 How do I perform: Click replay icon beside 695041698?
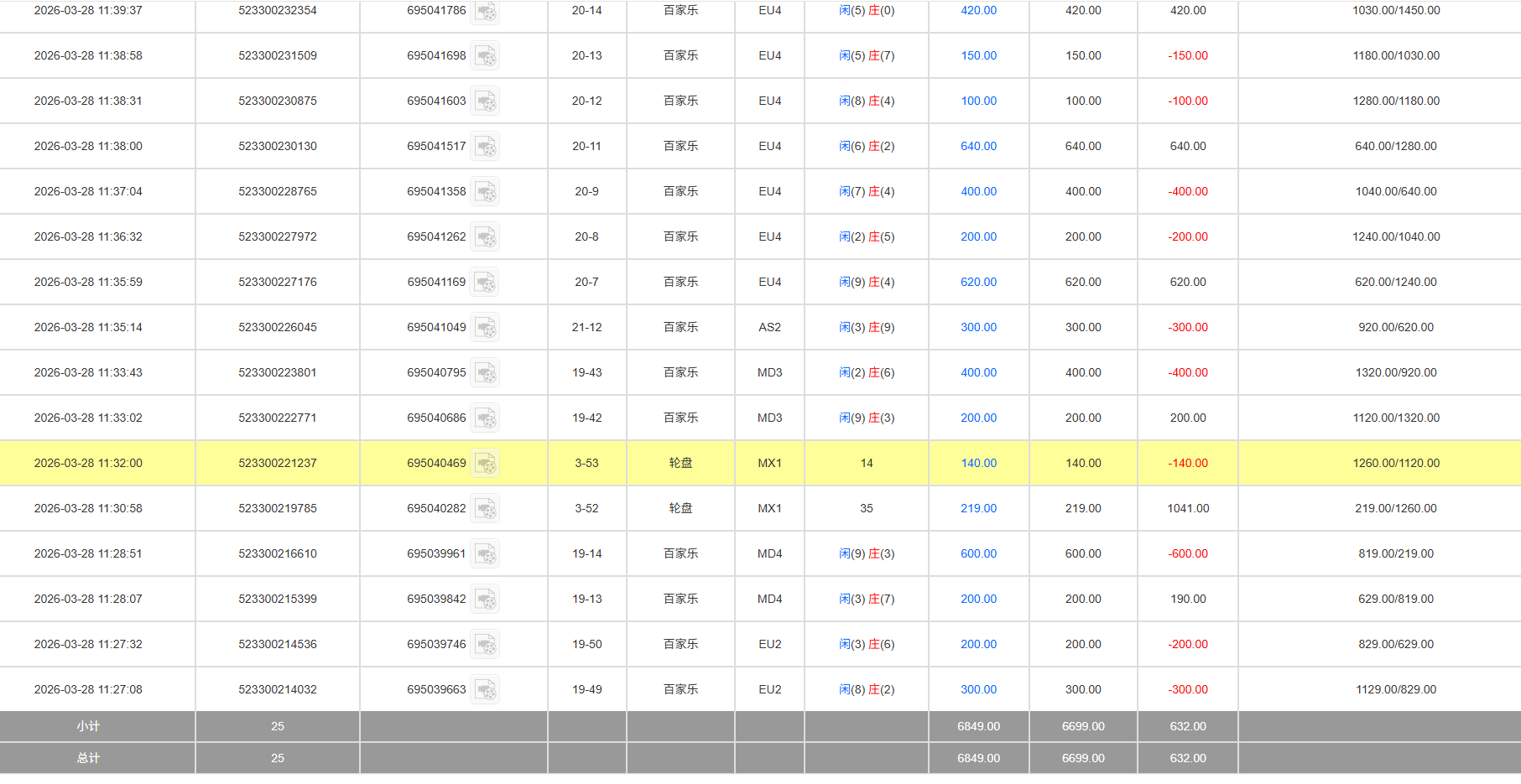pos(485,56)
